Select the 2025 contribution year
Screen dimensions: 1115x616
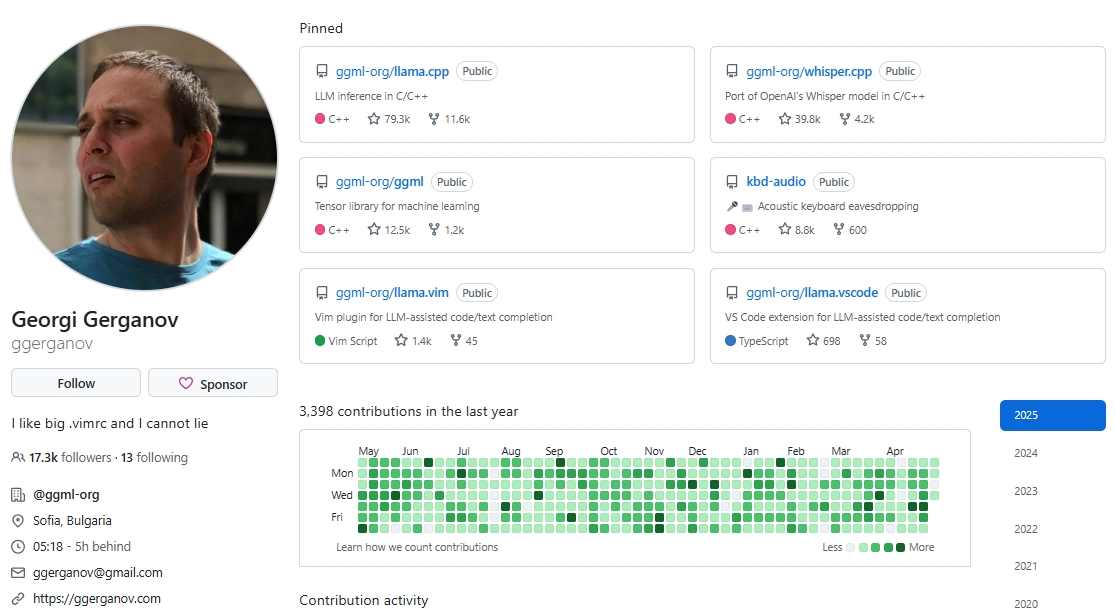coord(1052,415)
